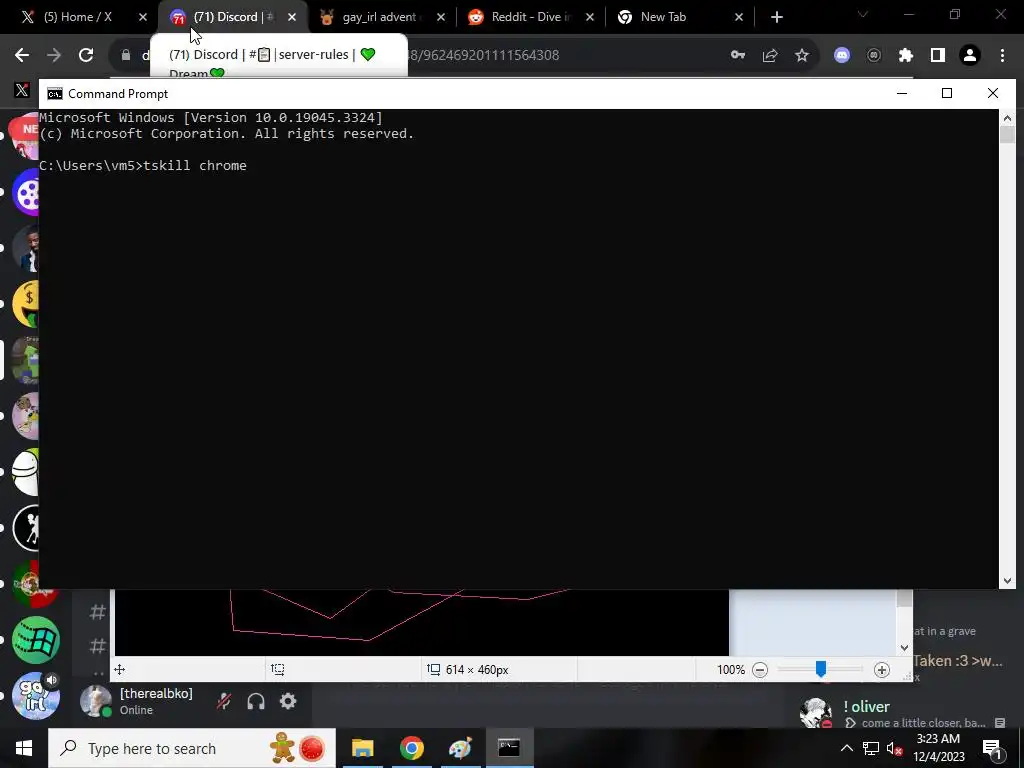Click the Command Prompt title bar icon
This screenshot has width=1024, height=768.
[55, 93]
